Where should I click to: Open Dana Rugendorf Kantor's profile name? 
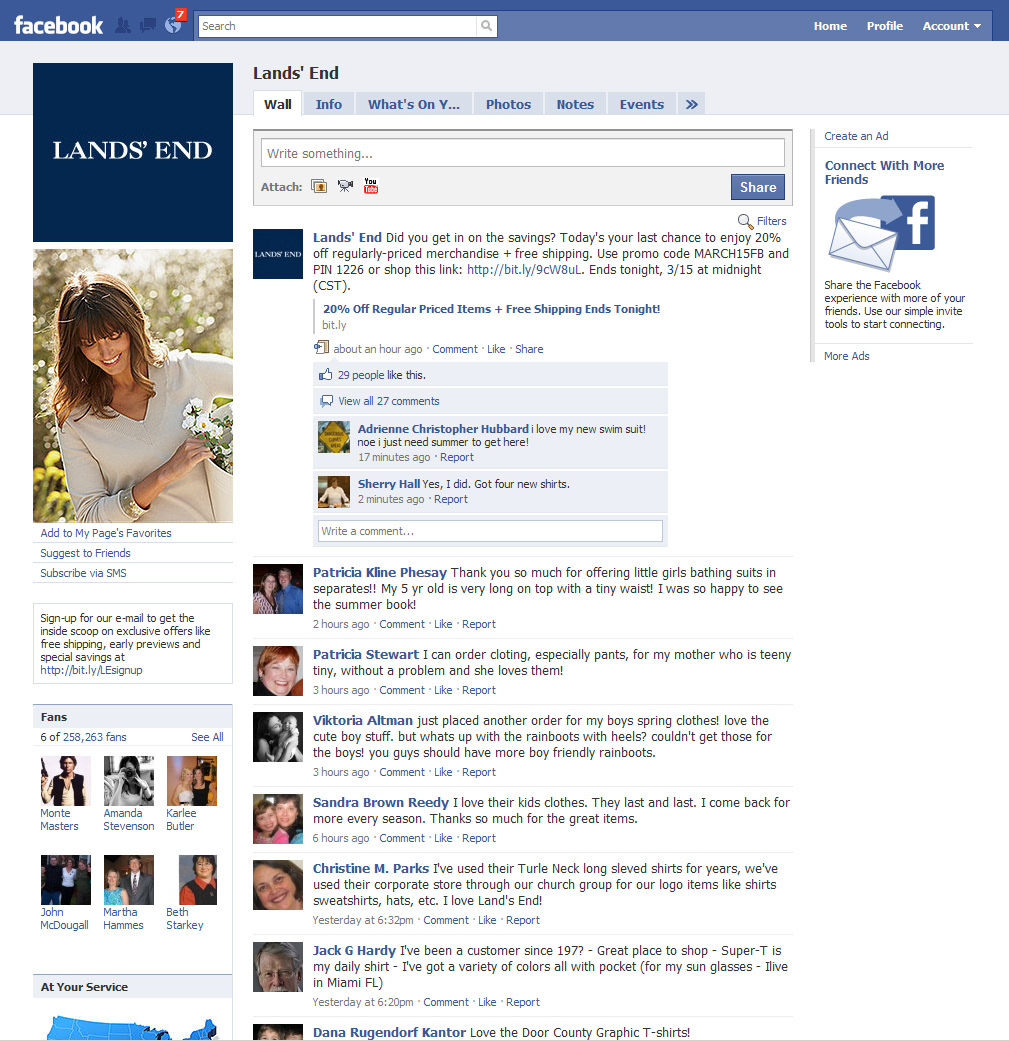coord(389,1032)
